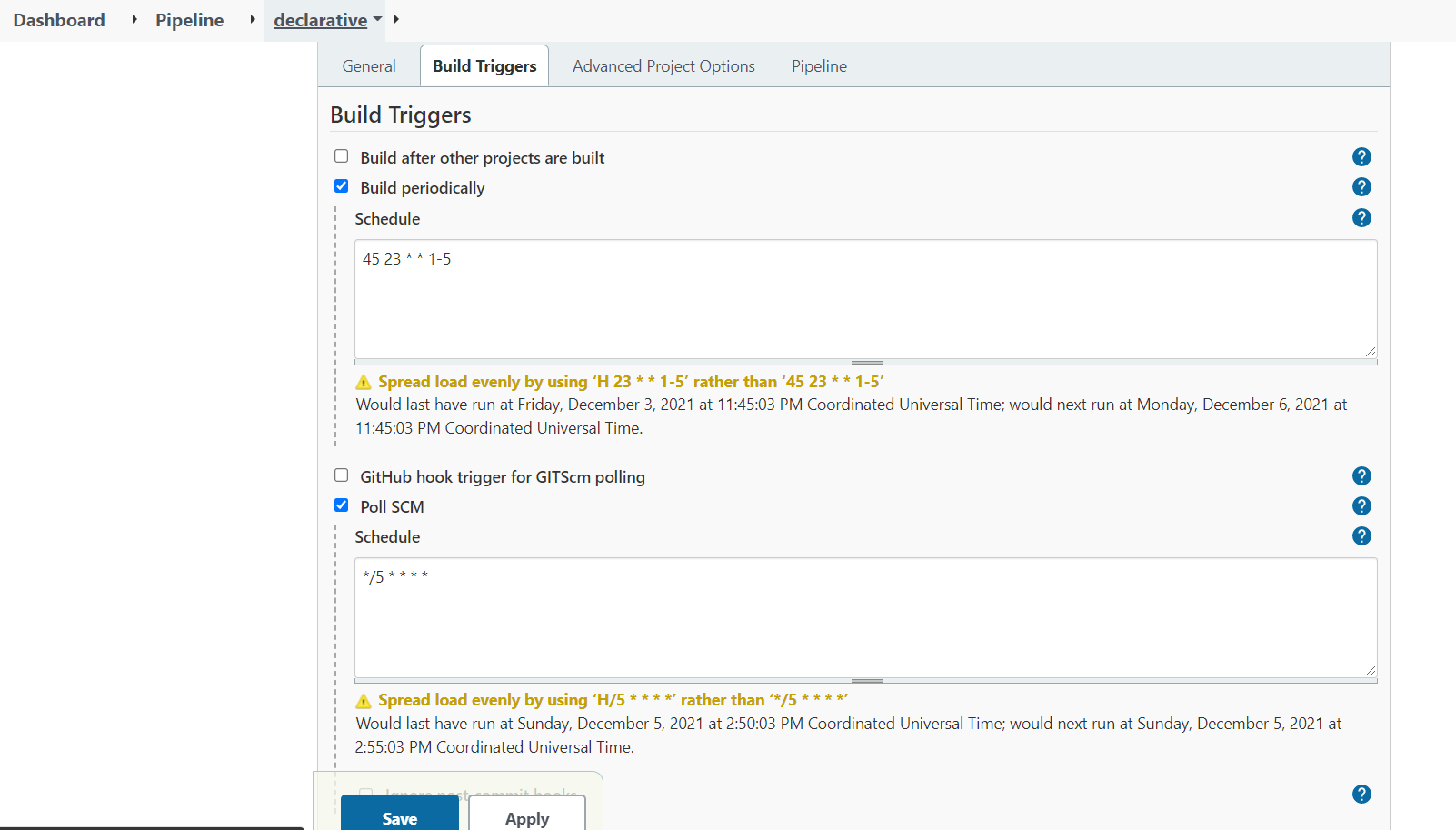Disable the Poll SCM checkbox

coord(342,505)
